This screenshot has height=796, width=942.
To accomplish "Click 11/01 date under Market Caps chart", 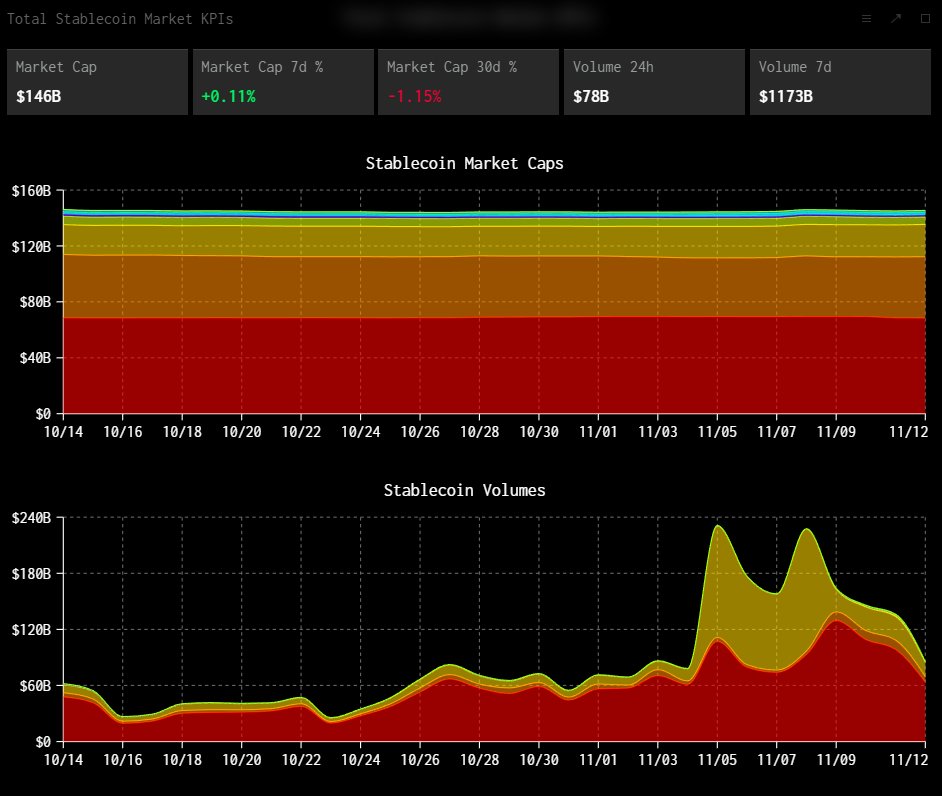I will point(598,432).
